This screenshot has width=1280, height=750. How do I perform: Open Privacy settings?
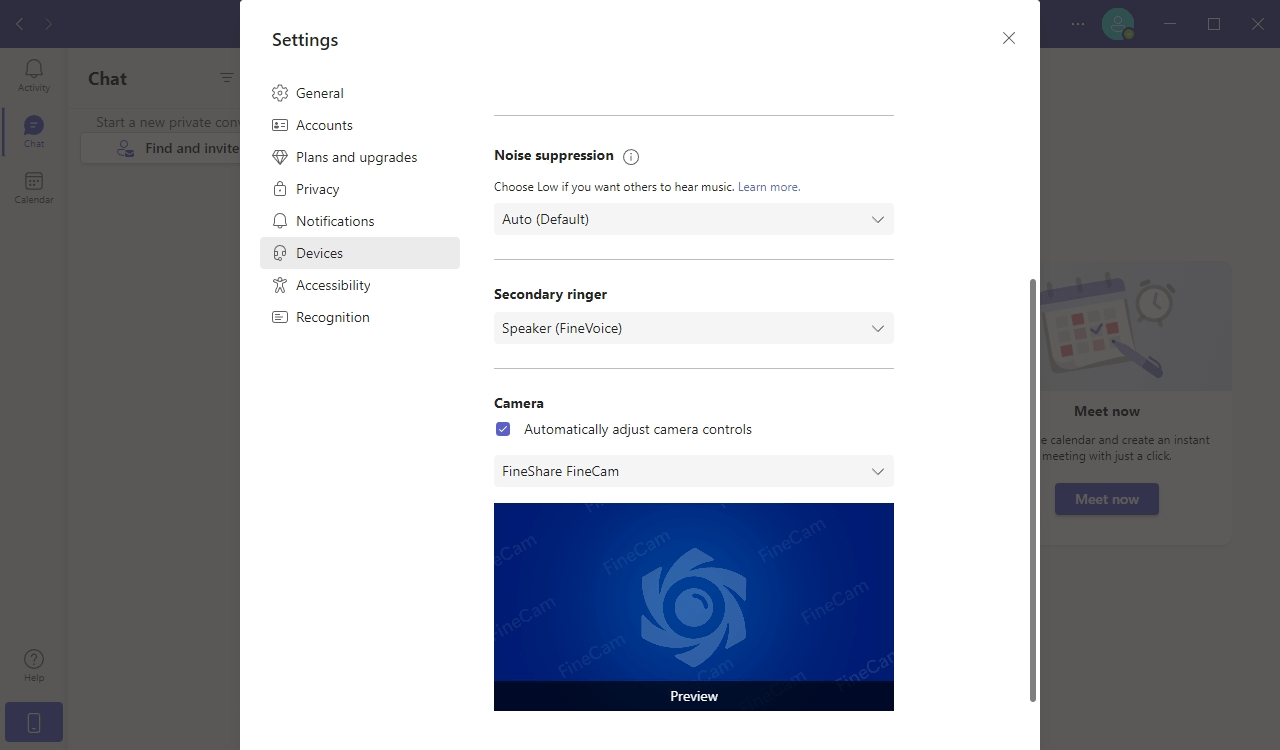[x=360, y=189]
